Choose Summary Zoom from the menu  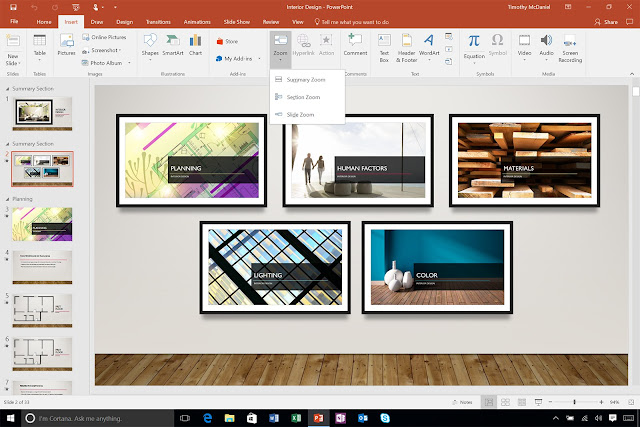coord(307,80)
